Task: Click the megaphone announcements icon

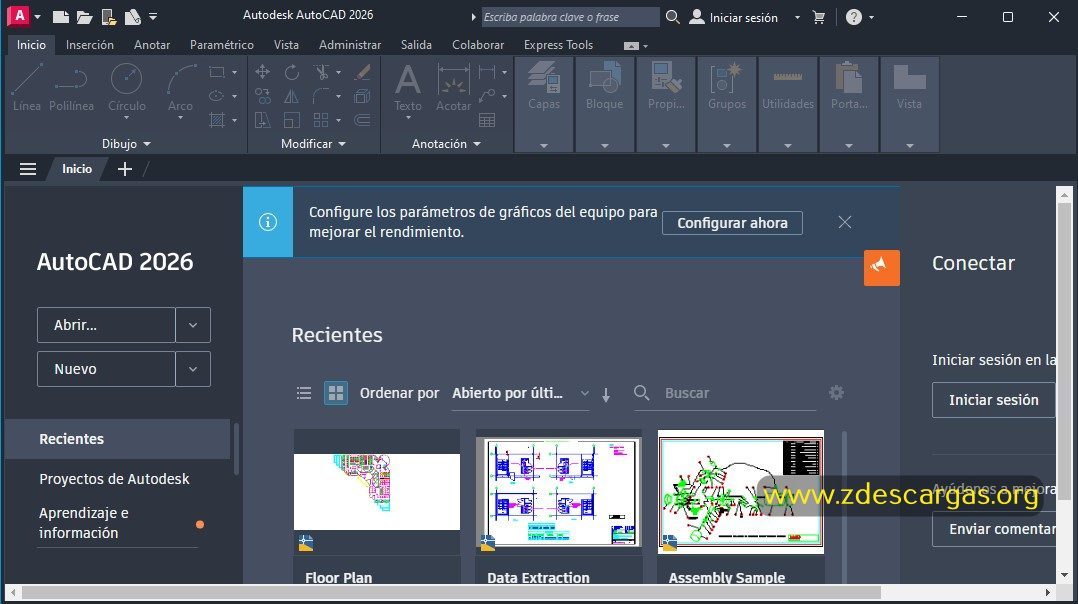Action: click(881, 267)
